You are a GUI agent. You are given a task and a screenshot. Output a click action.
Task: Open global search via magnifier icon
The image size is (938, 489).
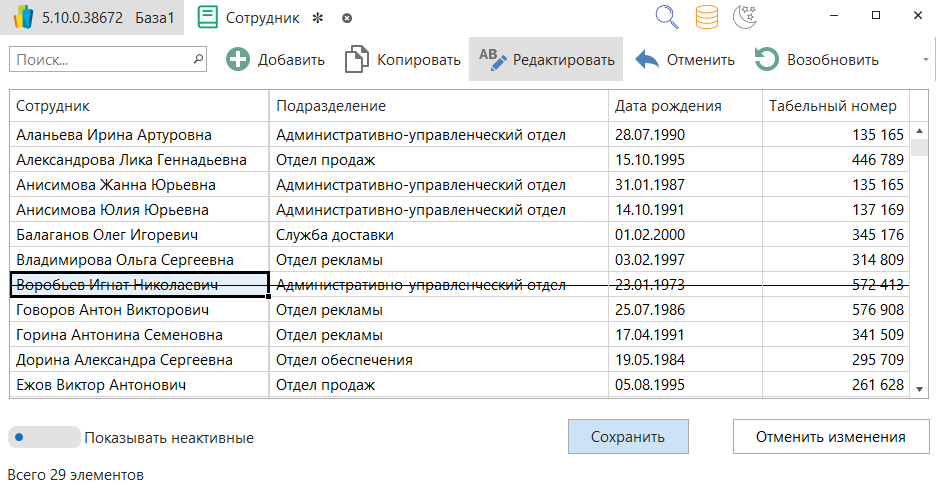pos(667,17)
